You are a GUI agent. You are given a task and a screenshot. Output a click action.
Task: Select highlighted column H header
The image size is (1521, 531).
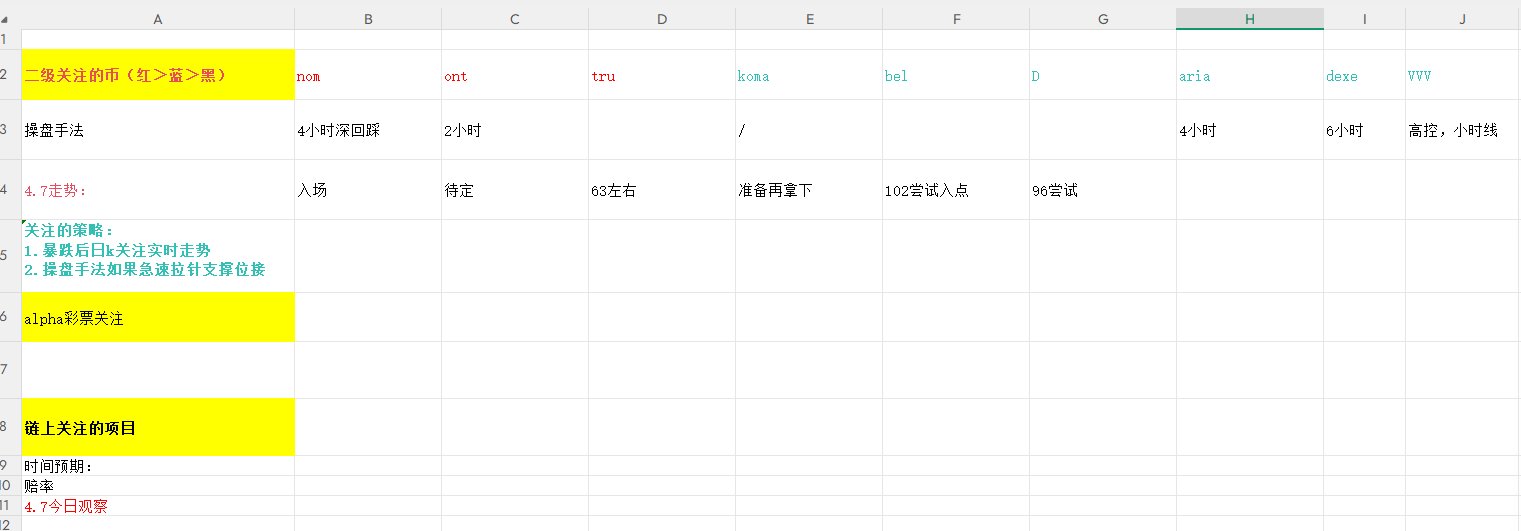point(1250,19)
